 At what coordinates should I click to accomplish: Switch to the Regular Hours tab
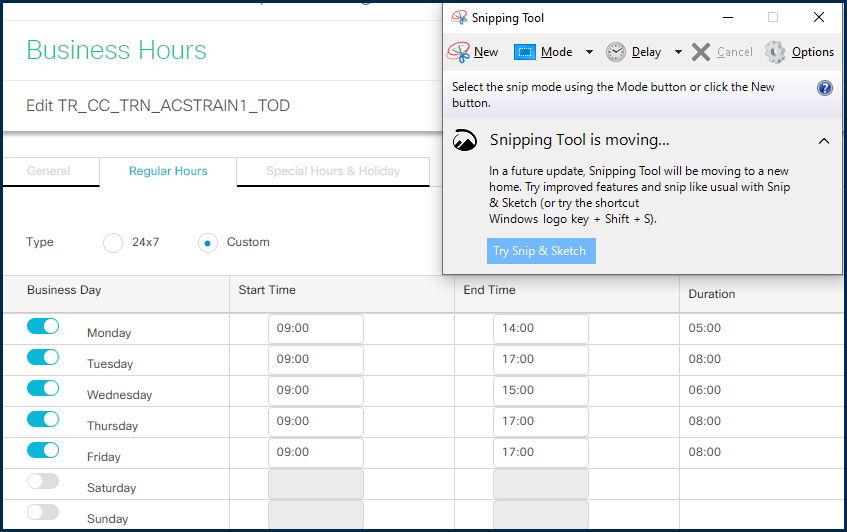coord(168,171)
